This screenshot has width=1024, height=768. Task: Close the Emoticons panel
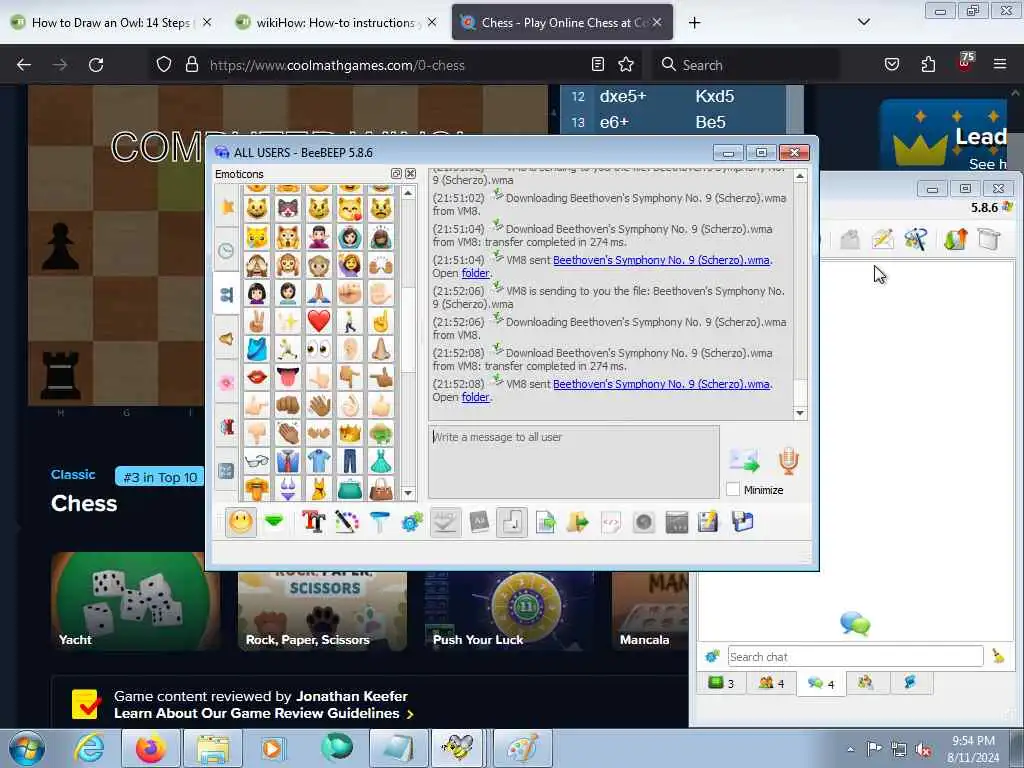pos(411,174)
